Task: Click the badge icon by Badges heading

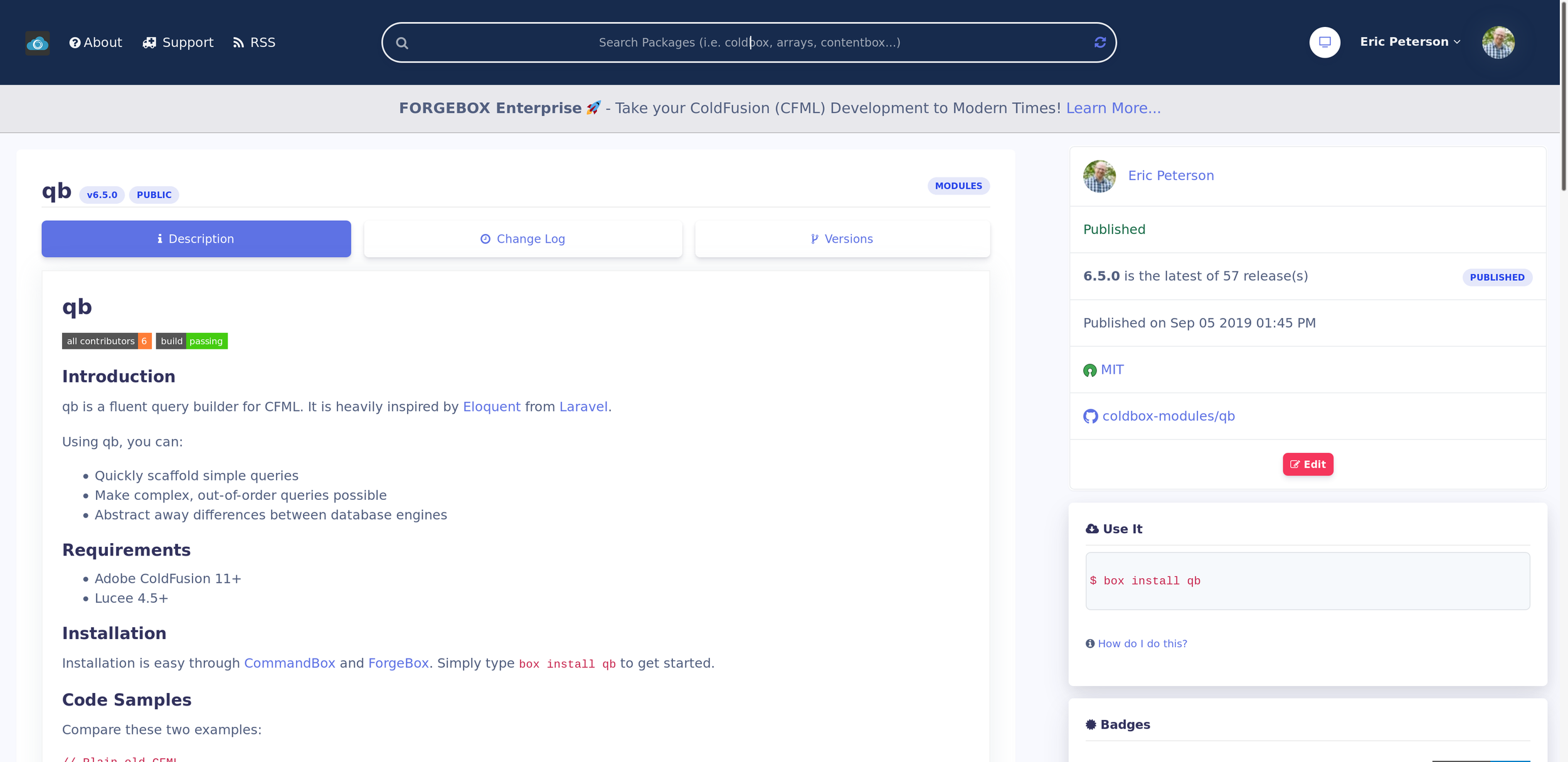Action: 1091,725
